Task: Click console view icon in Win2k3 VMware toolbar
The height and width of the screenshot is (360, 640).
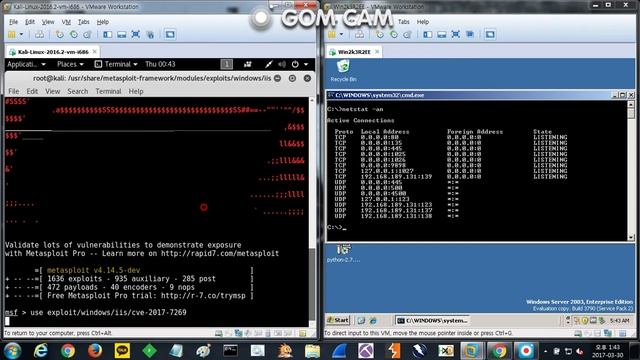Action: (490, 35)
